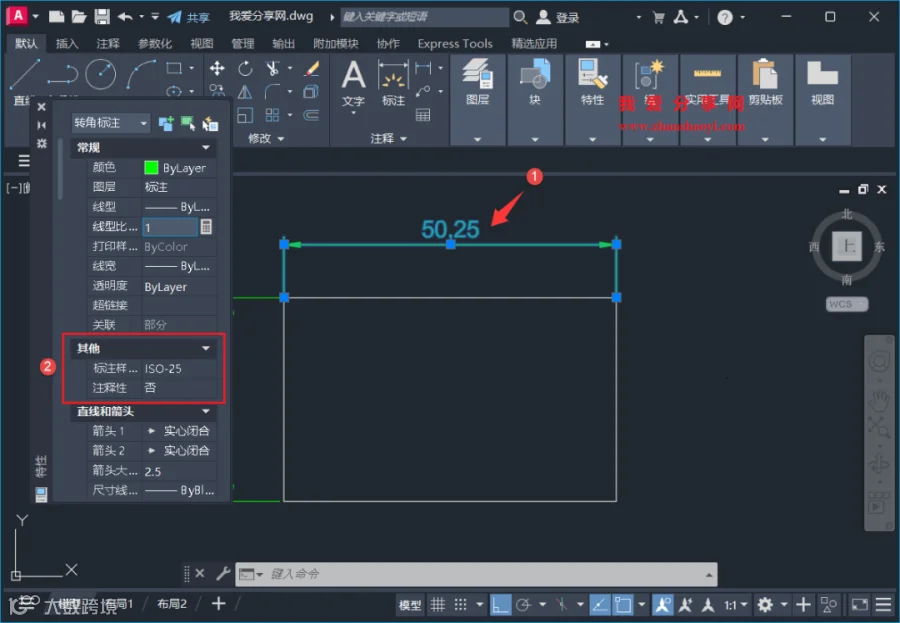Click the New file icon
The width and height of the screenshot is (900, 623).
[57, 17]
